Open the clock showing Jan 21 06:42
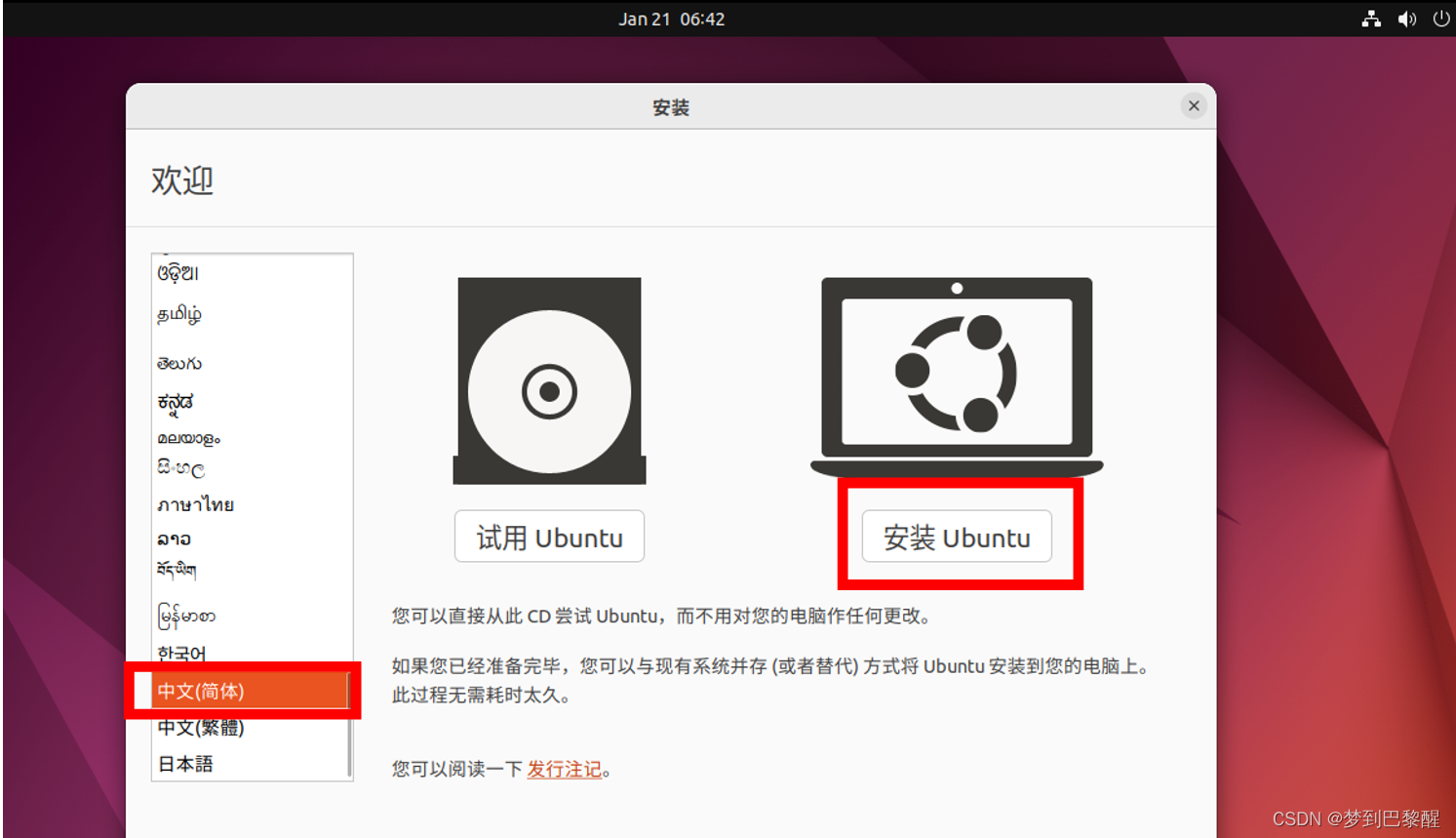 click(x=671, y=19)
